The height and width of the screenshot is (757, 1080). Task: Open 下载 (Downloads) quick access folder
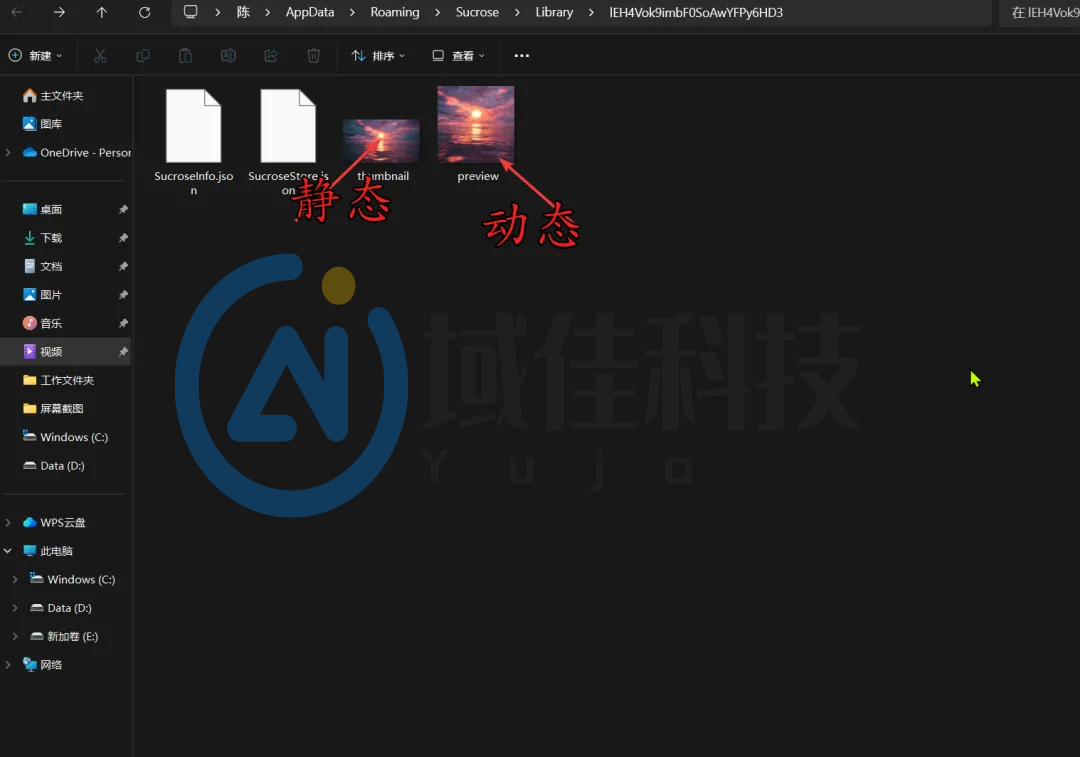tap(43, 238)
